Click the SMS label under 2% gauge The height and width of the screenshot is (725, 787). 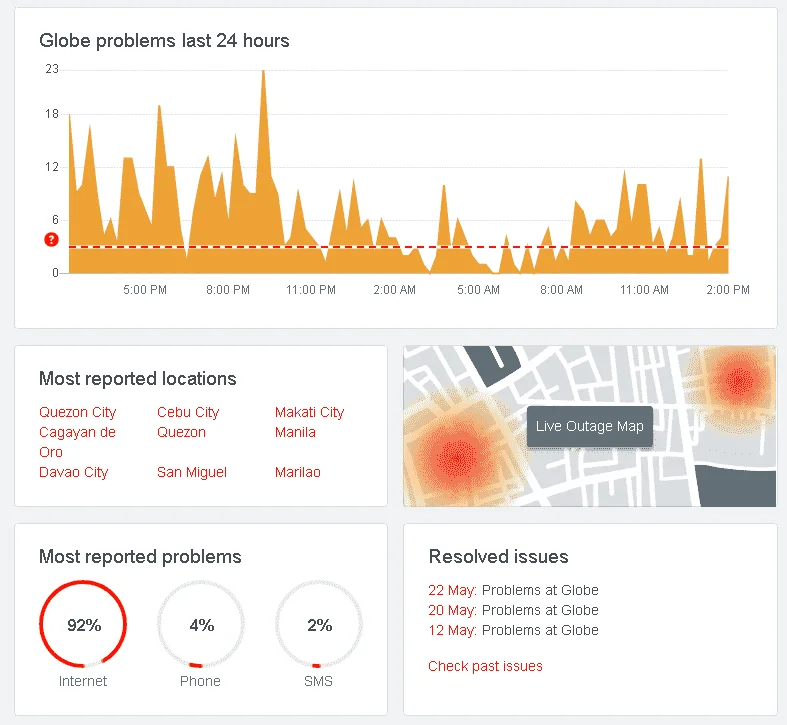(x=318, y=681)
